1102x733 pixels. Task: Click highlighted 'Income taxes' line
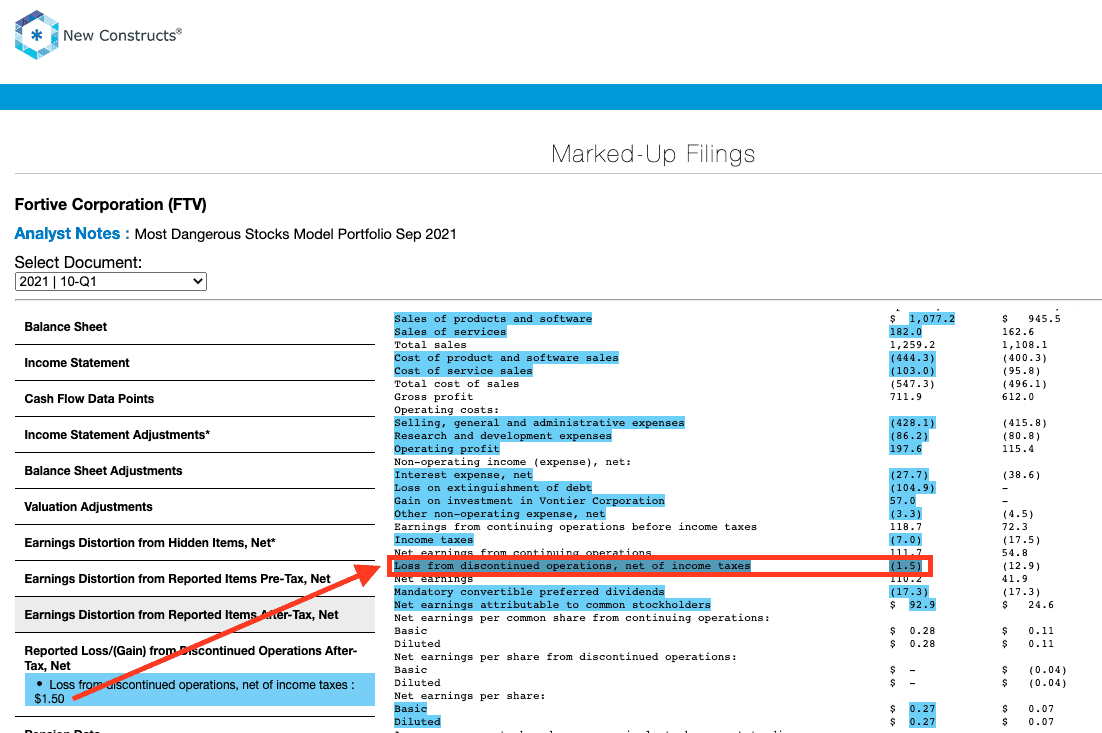point(434,540)
